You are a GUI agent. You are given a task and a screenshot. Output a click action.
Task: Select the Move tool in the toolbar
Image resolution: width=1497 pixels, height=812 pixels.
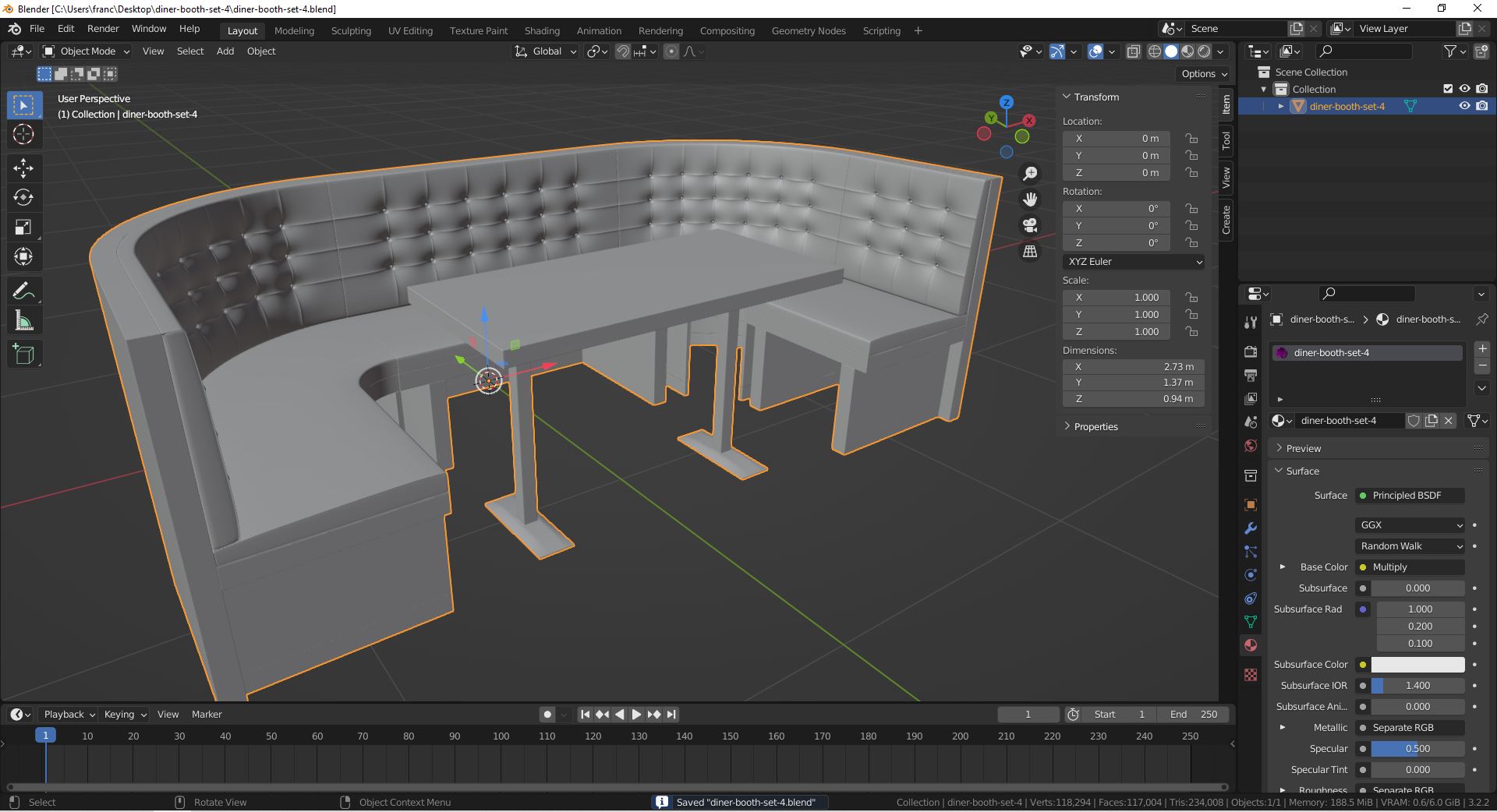click(x=23, y=168)
